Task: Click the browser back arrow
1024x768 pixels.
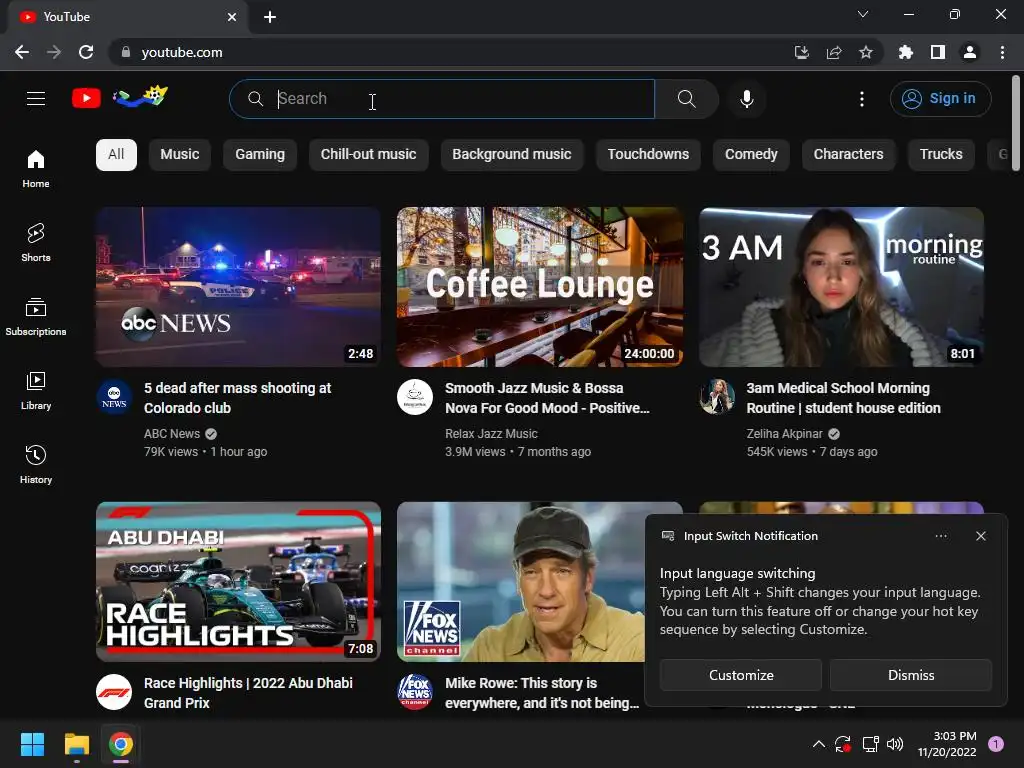Action: (22, 52)
